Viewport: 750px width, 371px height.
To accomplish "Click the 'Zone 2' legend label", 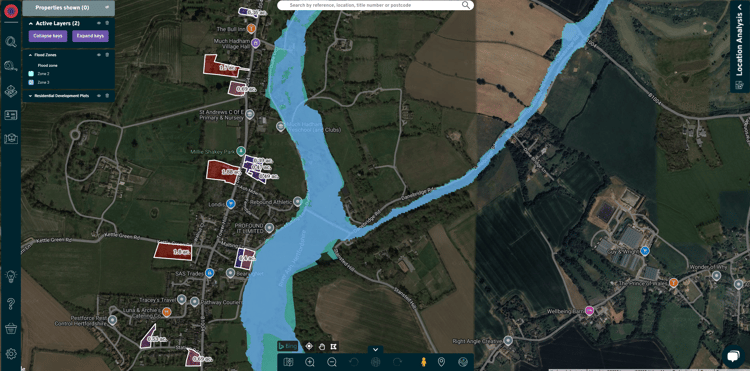I will coord(44,74).
